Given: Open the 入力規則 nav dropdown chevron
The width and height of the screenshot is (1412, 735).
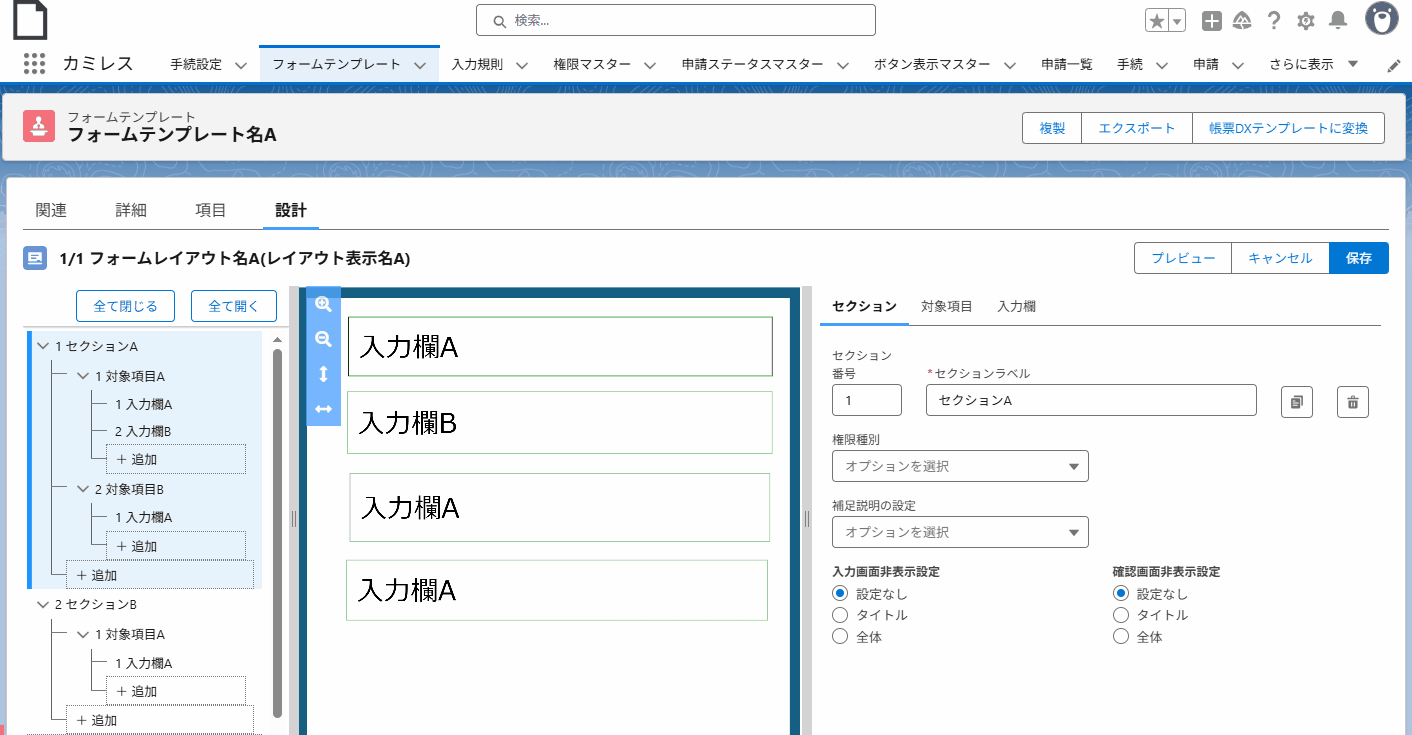Looking at the screenshot, I should click(x=522, y=65).
